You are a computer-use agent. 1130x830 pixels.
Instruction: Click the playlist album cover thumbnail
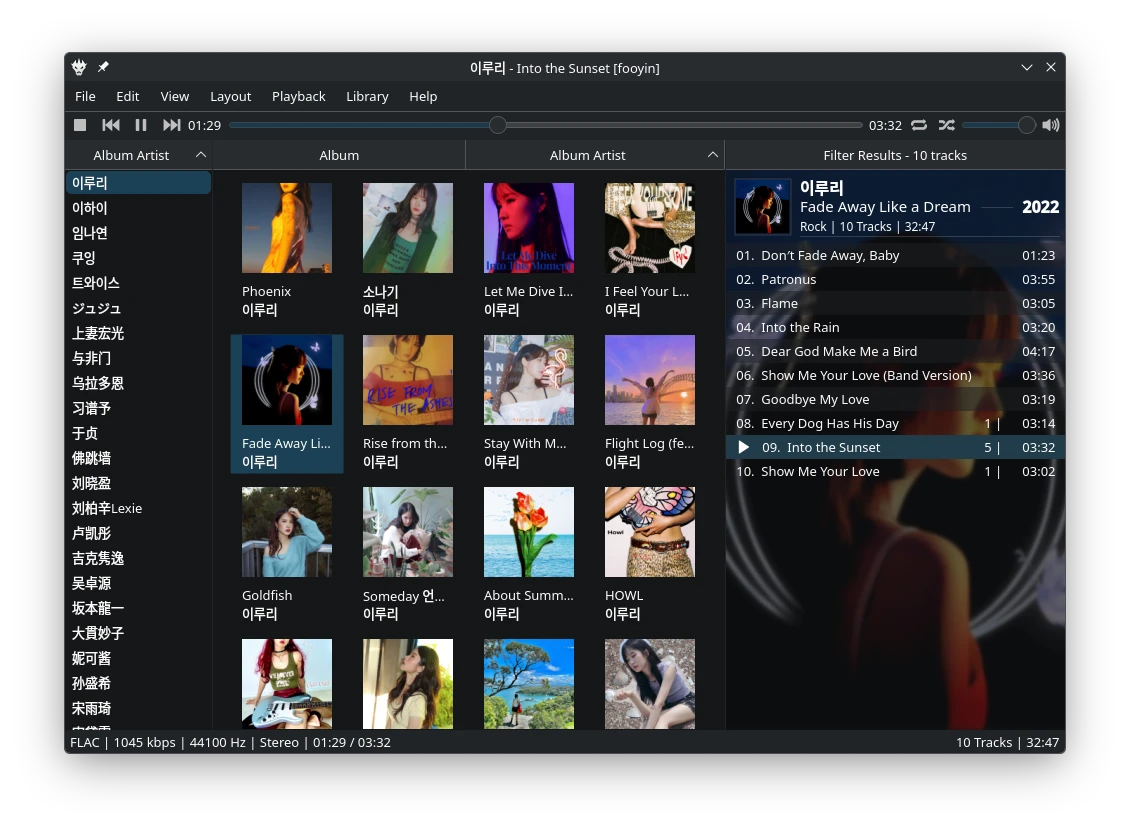(762, 207)
